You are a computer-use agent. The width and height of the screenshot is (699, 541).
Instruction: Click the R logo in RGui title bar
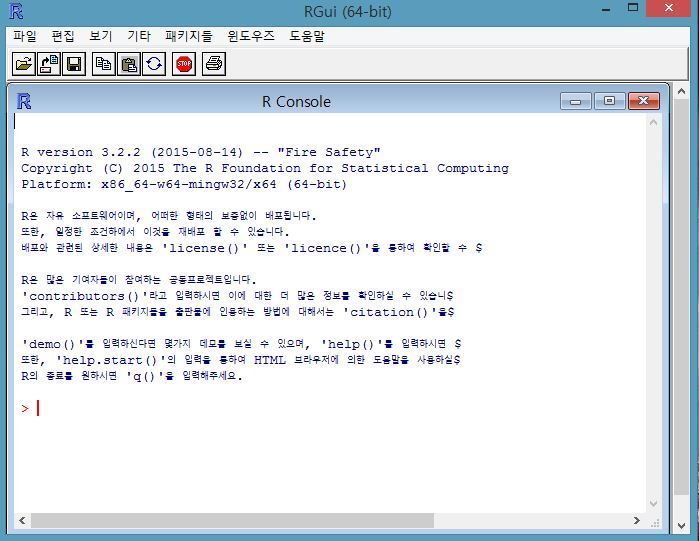coord(16,11)
